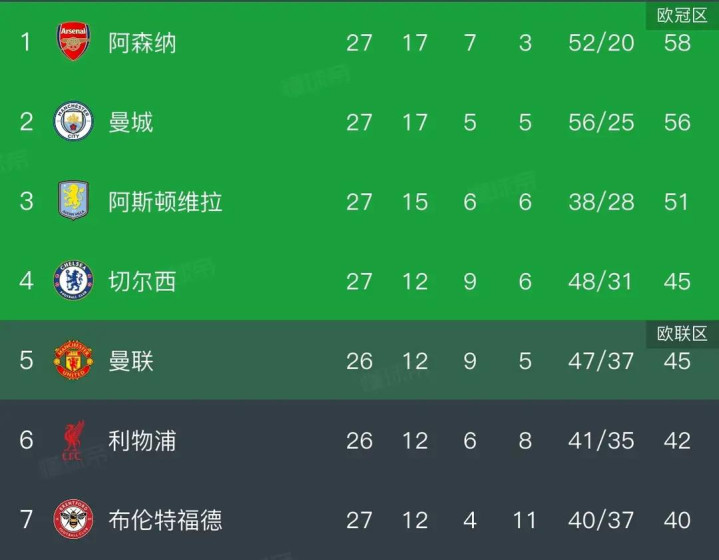Viewport: 719px width, 560px height.
Task: Click the Arsenal club crest
Action: pyautogui.click(x=73, y=43)
